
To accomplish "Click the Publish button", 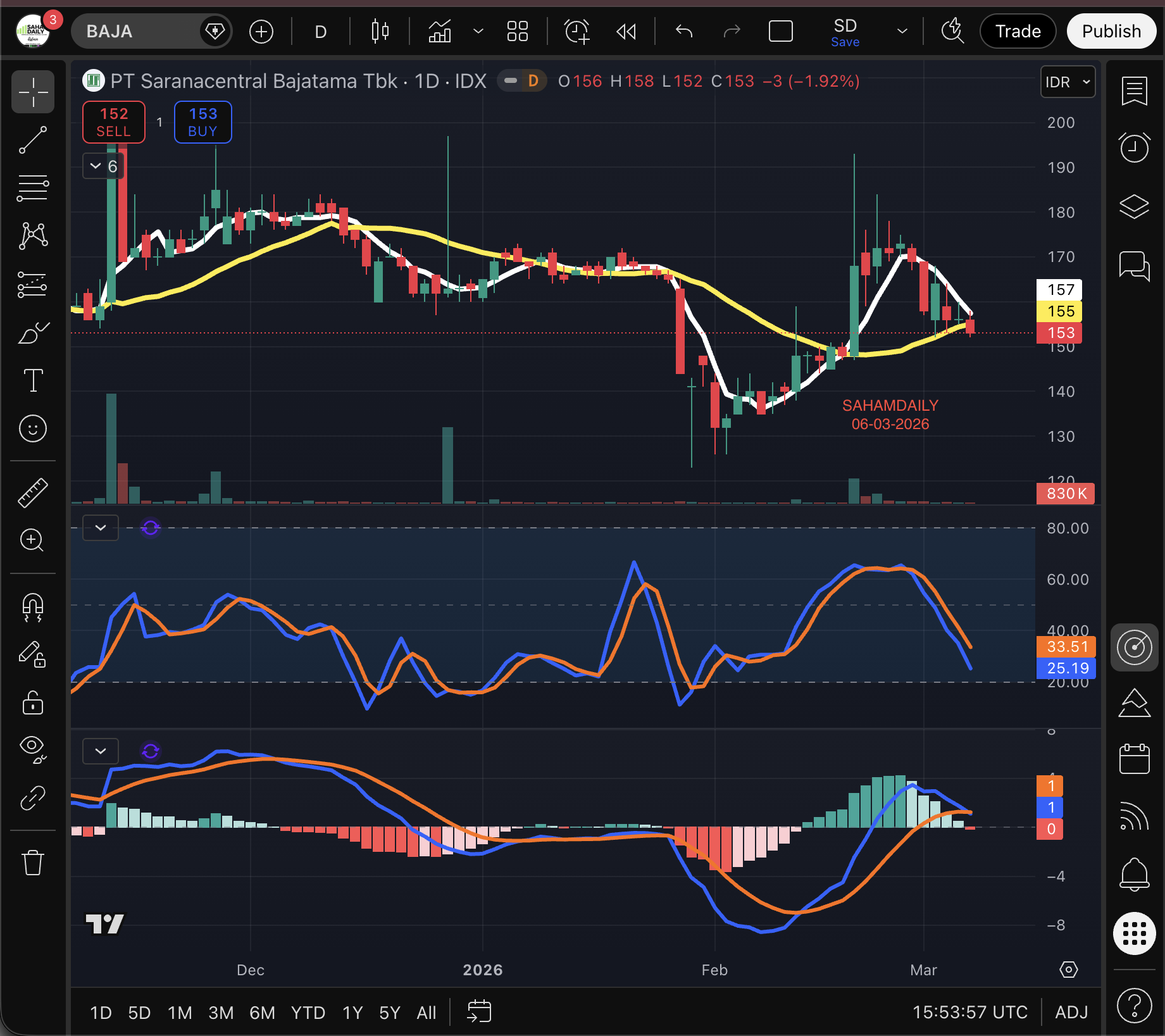I will point(1111,31).
